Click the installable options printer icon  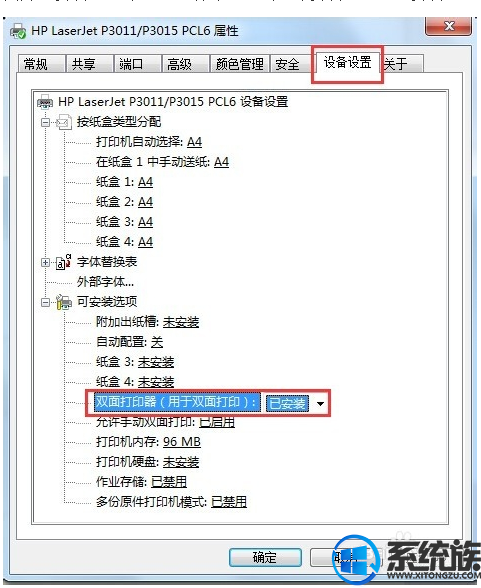(x=64, y=302)
